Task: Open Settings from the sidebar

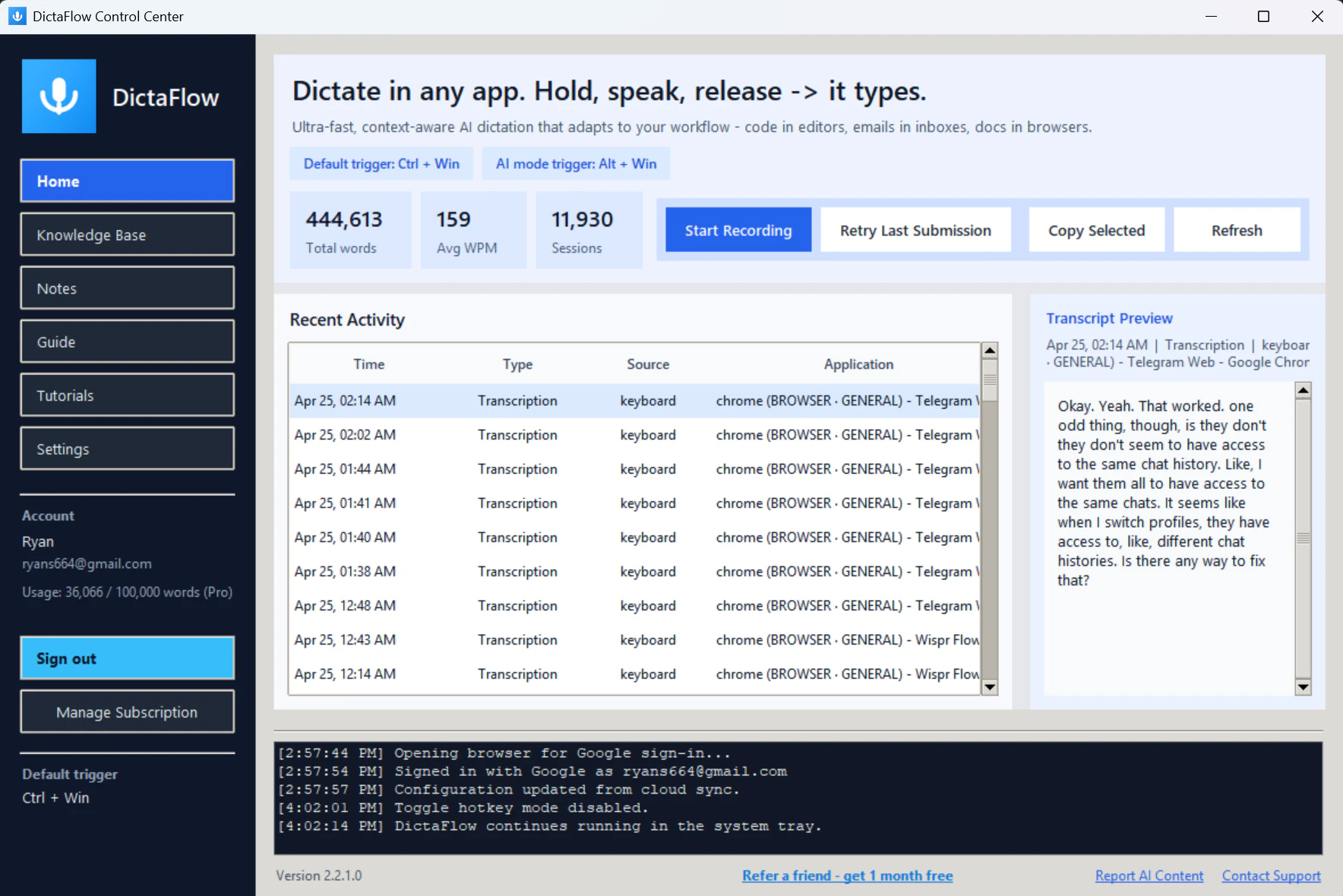Action: click(128, 449)
